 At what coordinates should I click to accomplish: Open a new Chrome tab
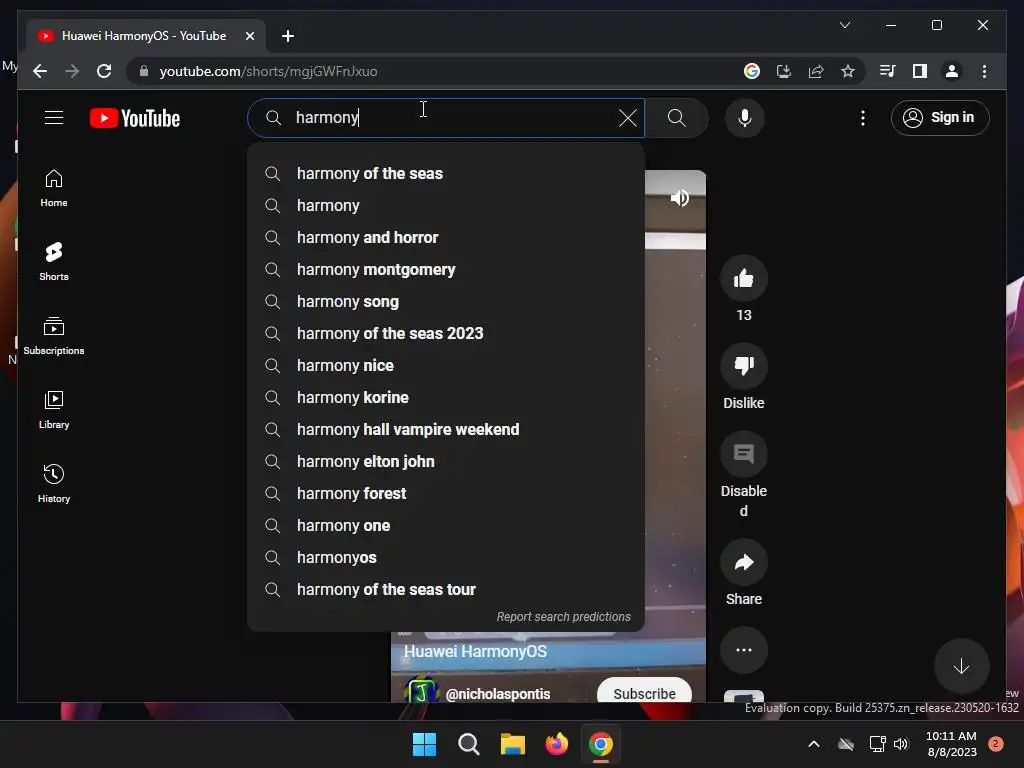(x=287, y=36)
